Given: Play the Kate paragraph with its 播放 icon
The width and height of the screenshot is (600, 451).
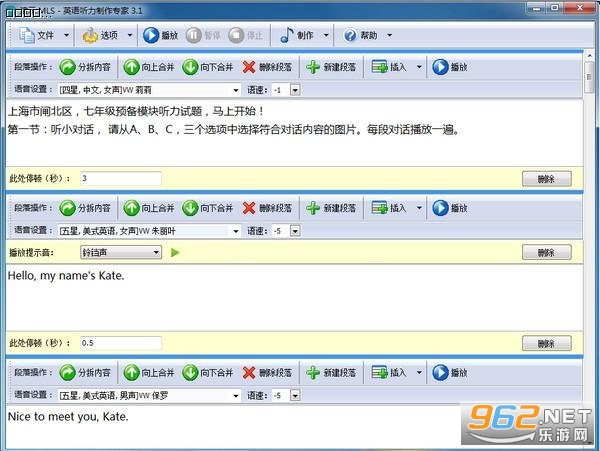Looking at the screenshot, I should click(x=450, y=208).
